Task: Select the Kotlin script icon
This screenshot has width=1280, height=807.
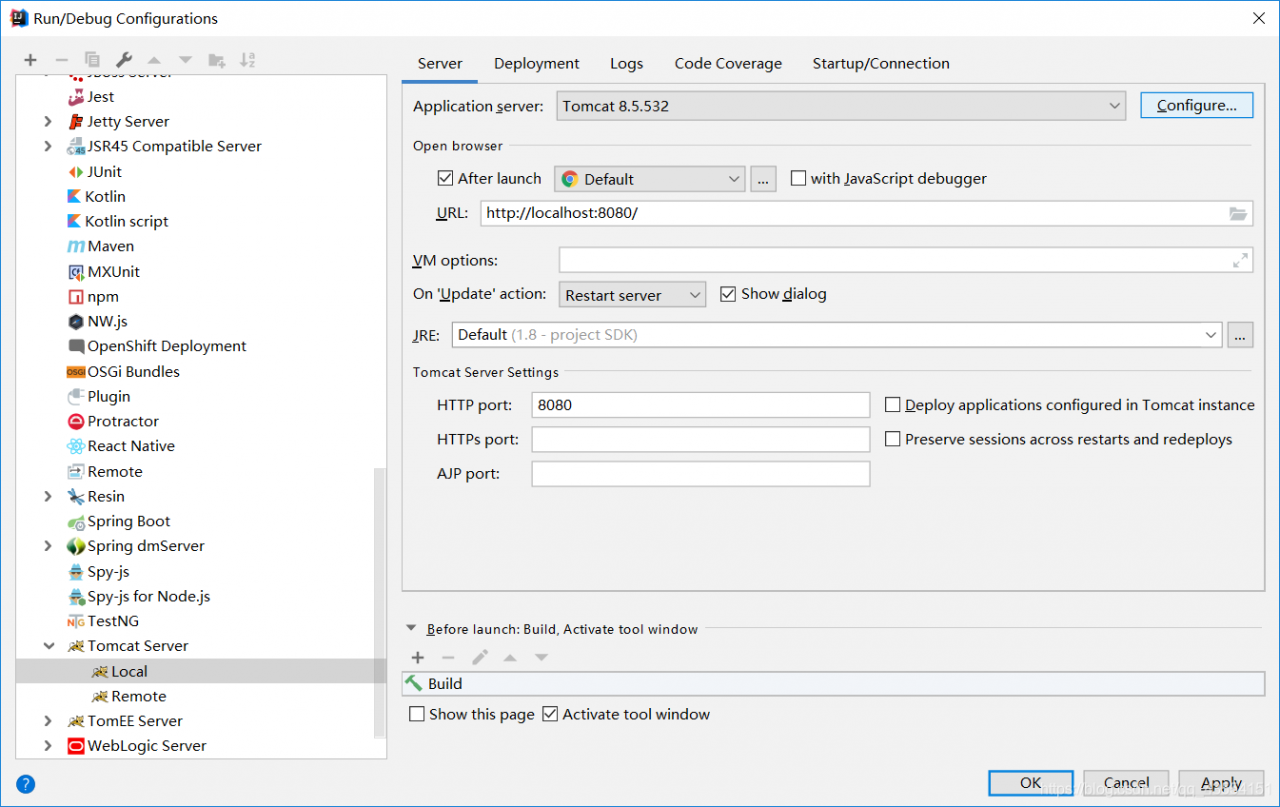Action: 74,221
